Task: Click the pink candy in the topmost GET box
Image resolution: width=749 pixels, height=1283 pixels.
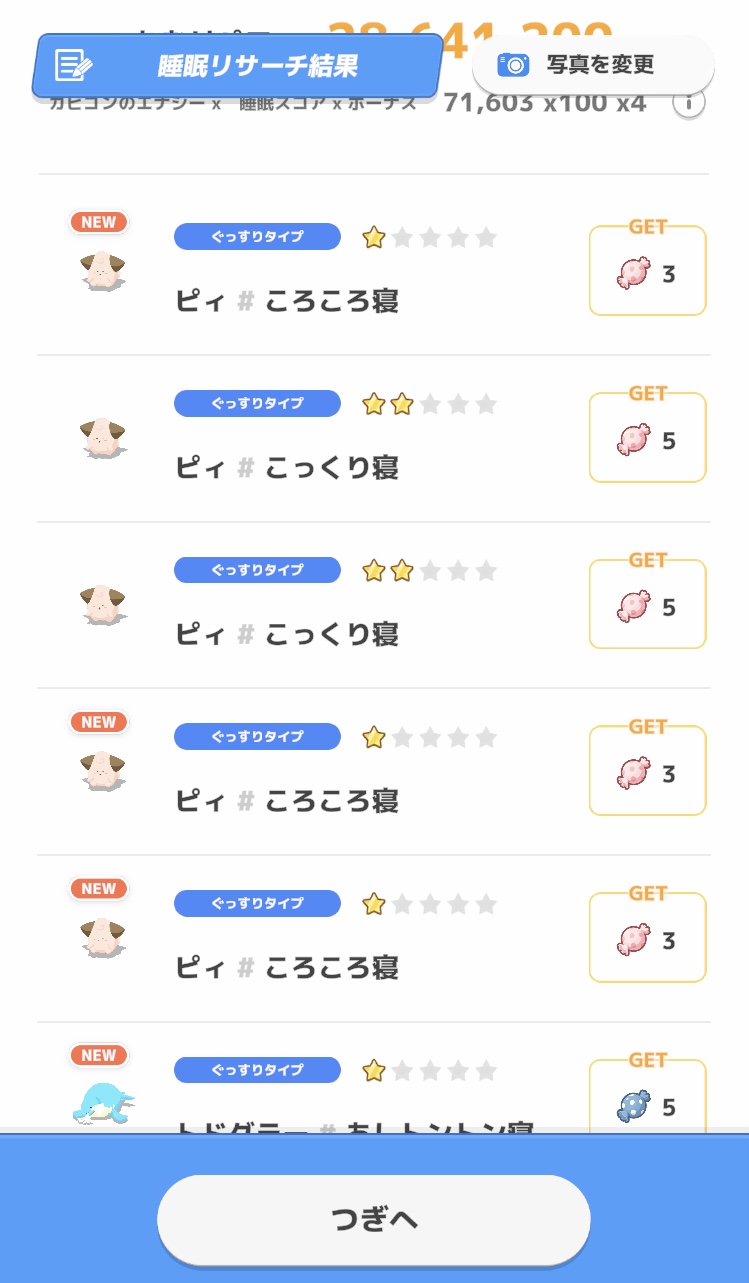Action: coord(635,273)
